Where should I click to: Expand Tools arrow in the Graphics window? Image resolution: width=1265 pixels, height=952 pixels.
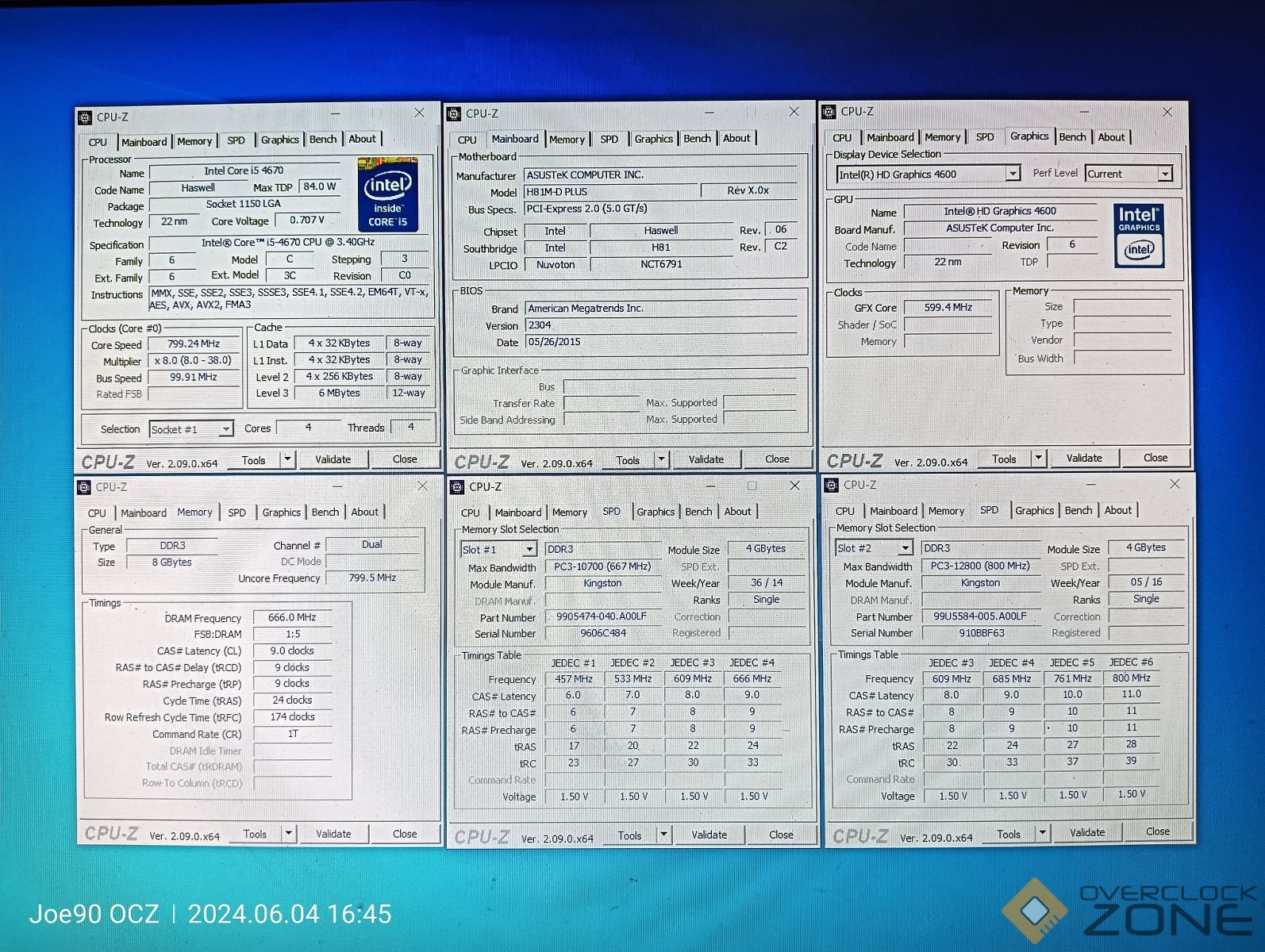click(1038, 458)
